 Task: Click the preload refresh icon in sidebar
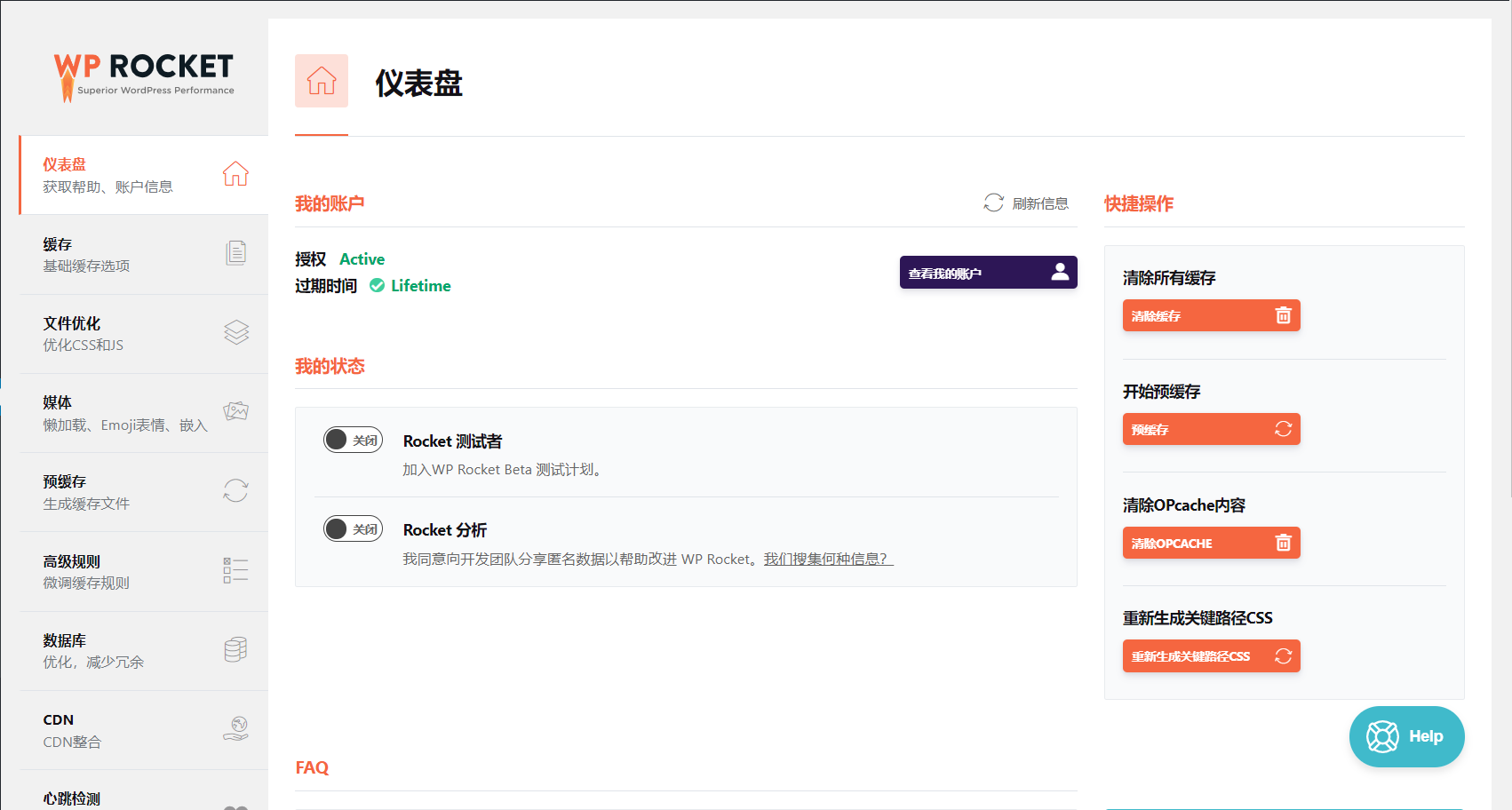click(235, 490)
